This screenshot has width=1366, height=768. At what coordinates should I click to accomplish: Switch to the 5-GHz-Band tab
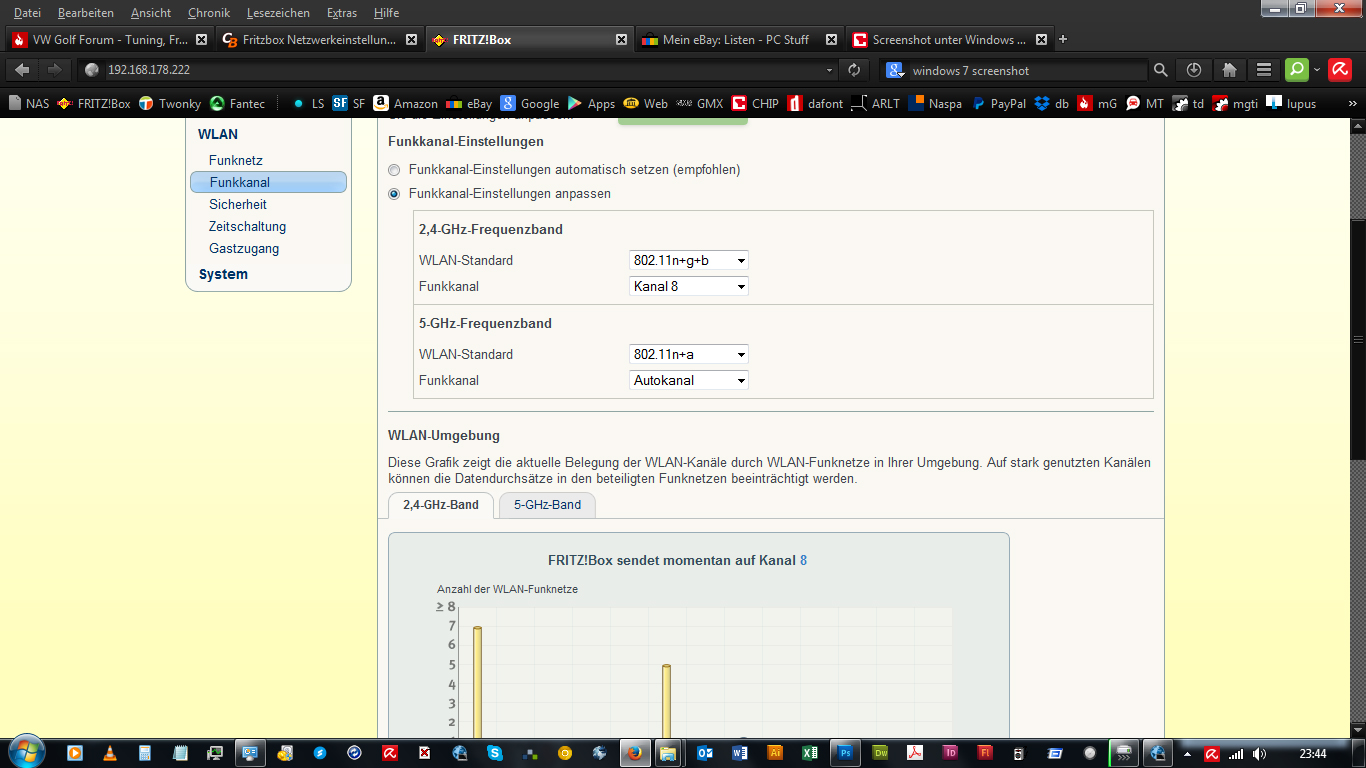[x=547, y=505]
